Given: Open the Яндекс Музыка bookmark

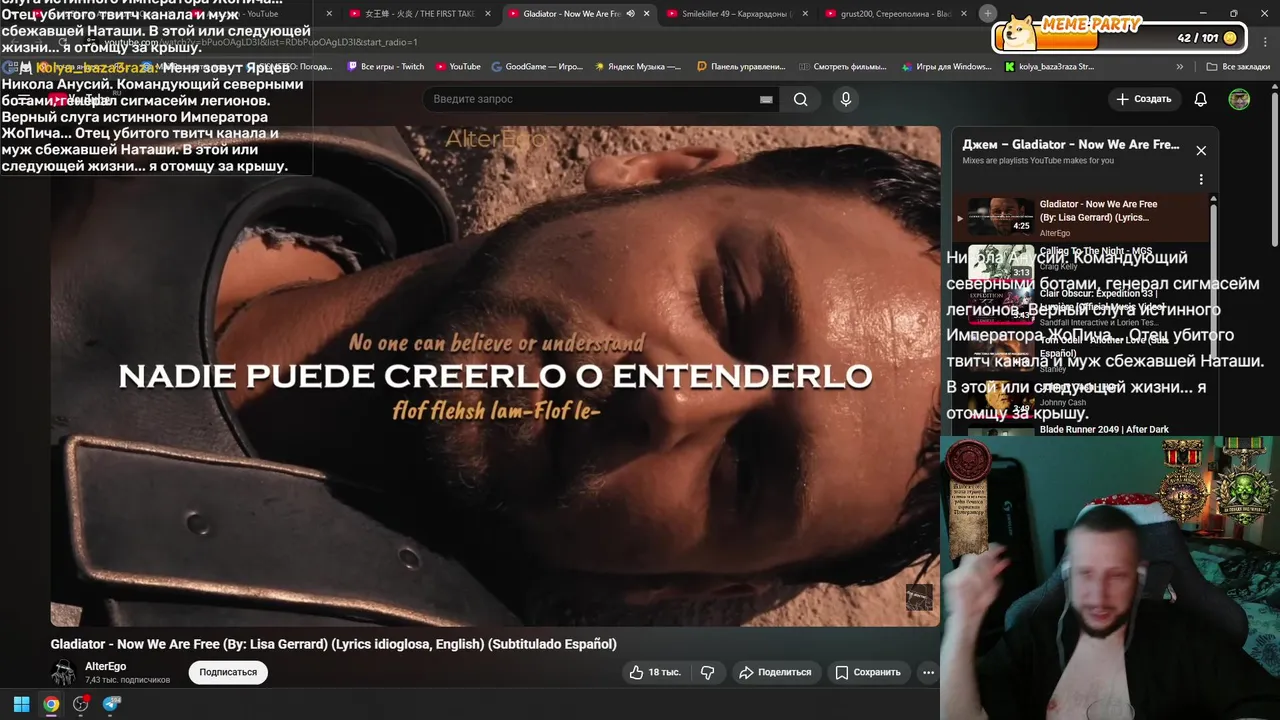Looking at the screenshot, I should (638, 67).
